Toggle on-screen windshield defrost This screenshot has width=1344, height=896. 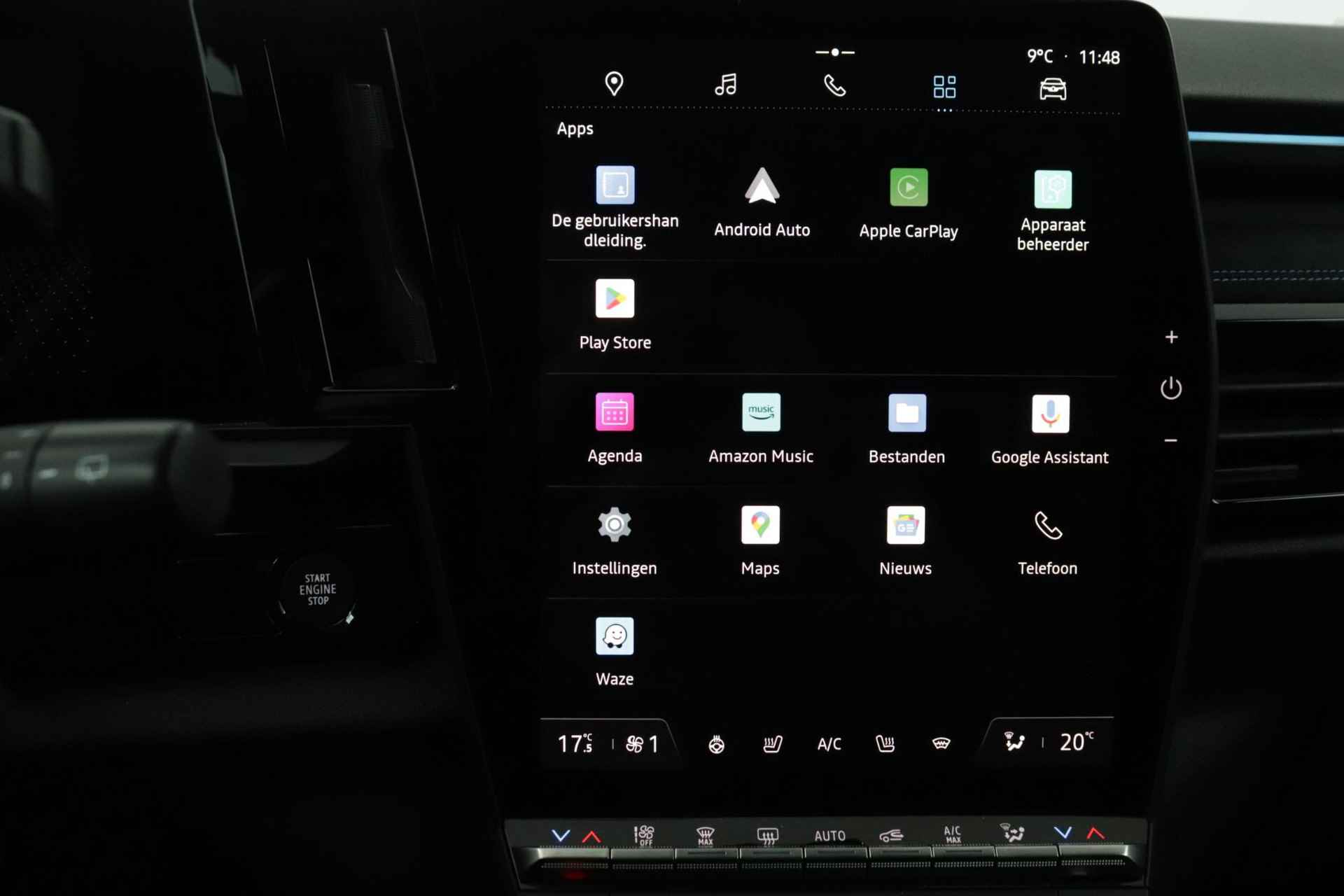941,743
